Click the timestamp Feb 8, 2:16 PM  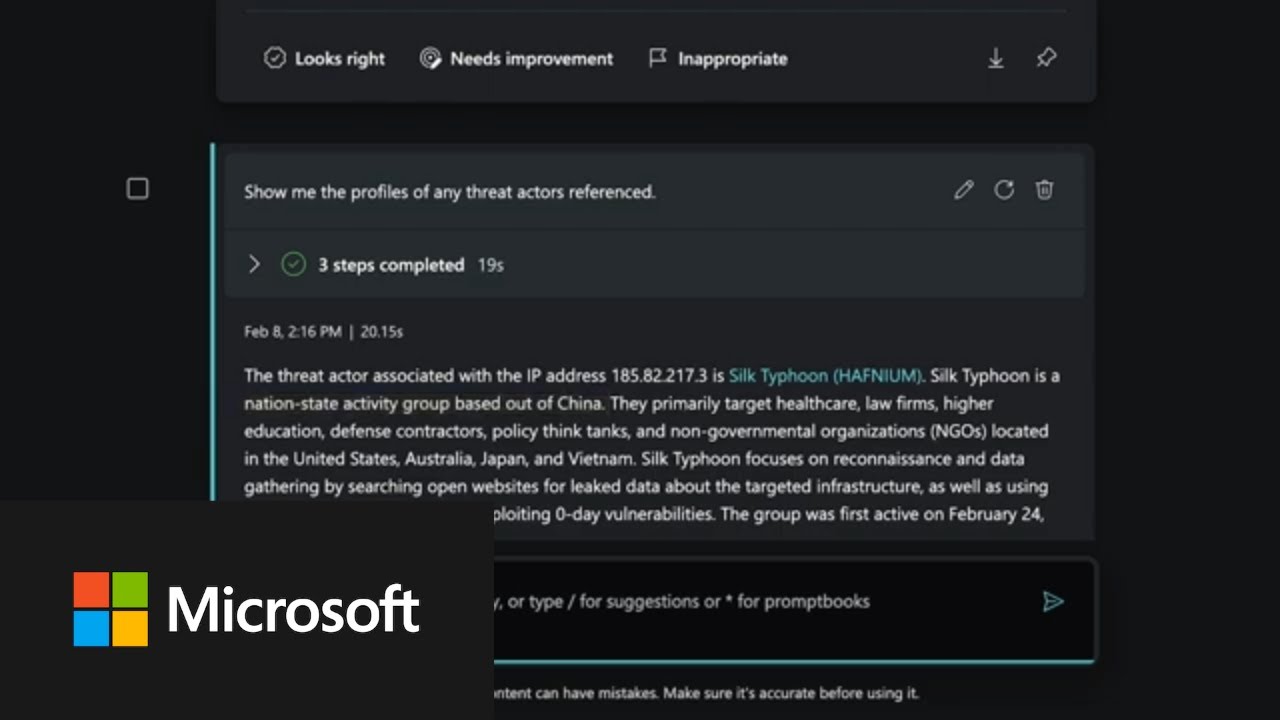pyautogui.click(x=293, y=332)
